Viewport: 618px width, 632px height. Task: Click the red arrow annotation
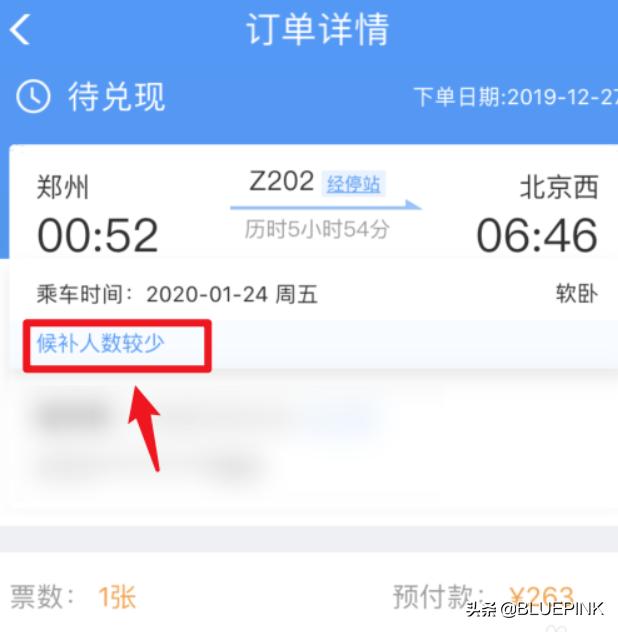coord(145,428)
